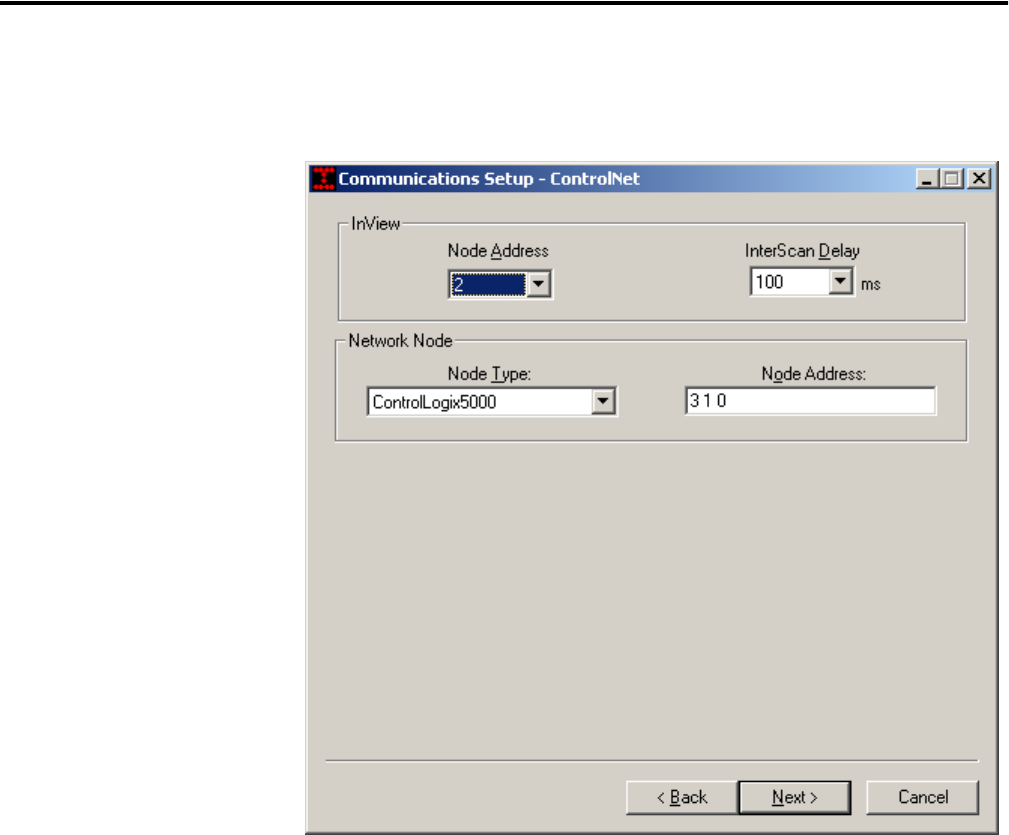
Task: Click the InterScan Delay value 100
Action: (790, 282)
